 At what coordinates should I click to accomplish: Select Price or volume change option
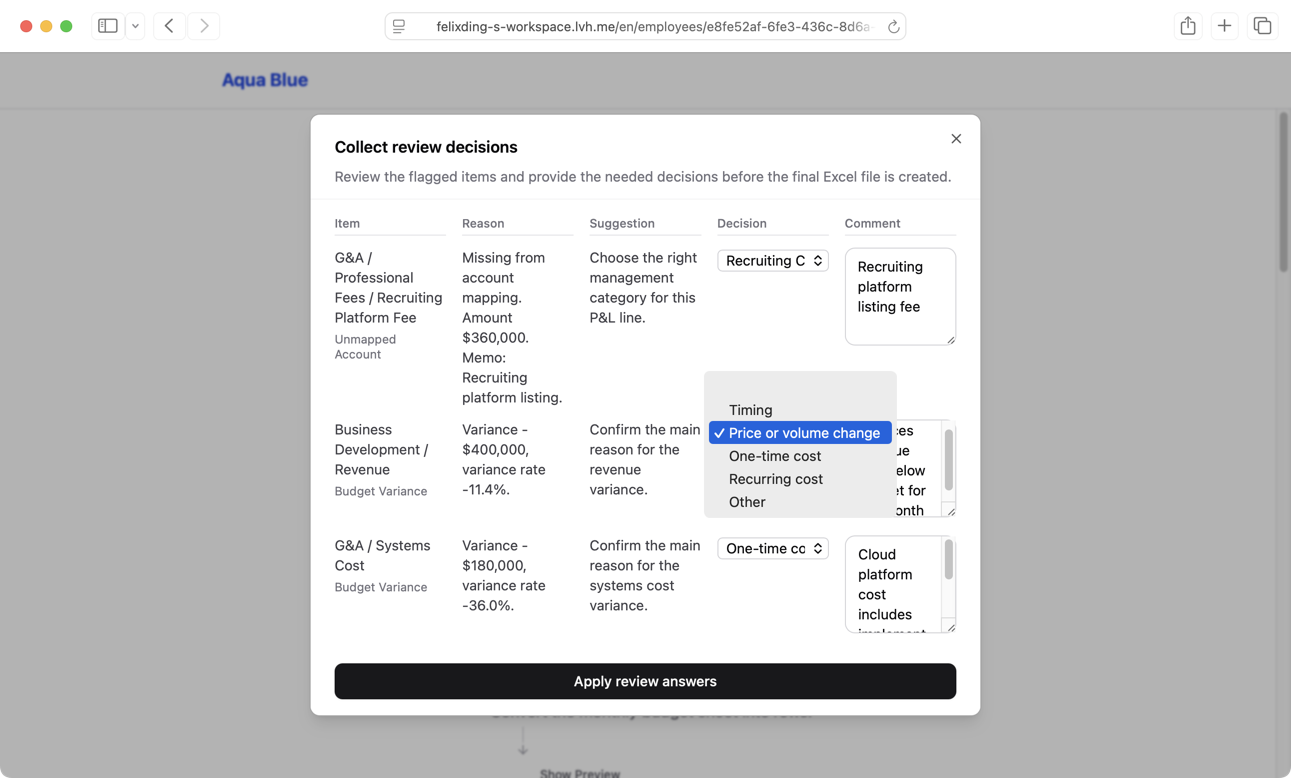[x=800, y=433]
